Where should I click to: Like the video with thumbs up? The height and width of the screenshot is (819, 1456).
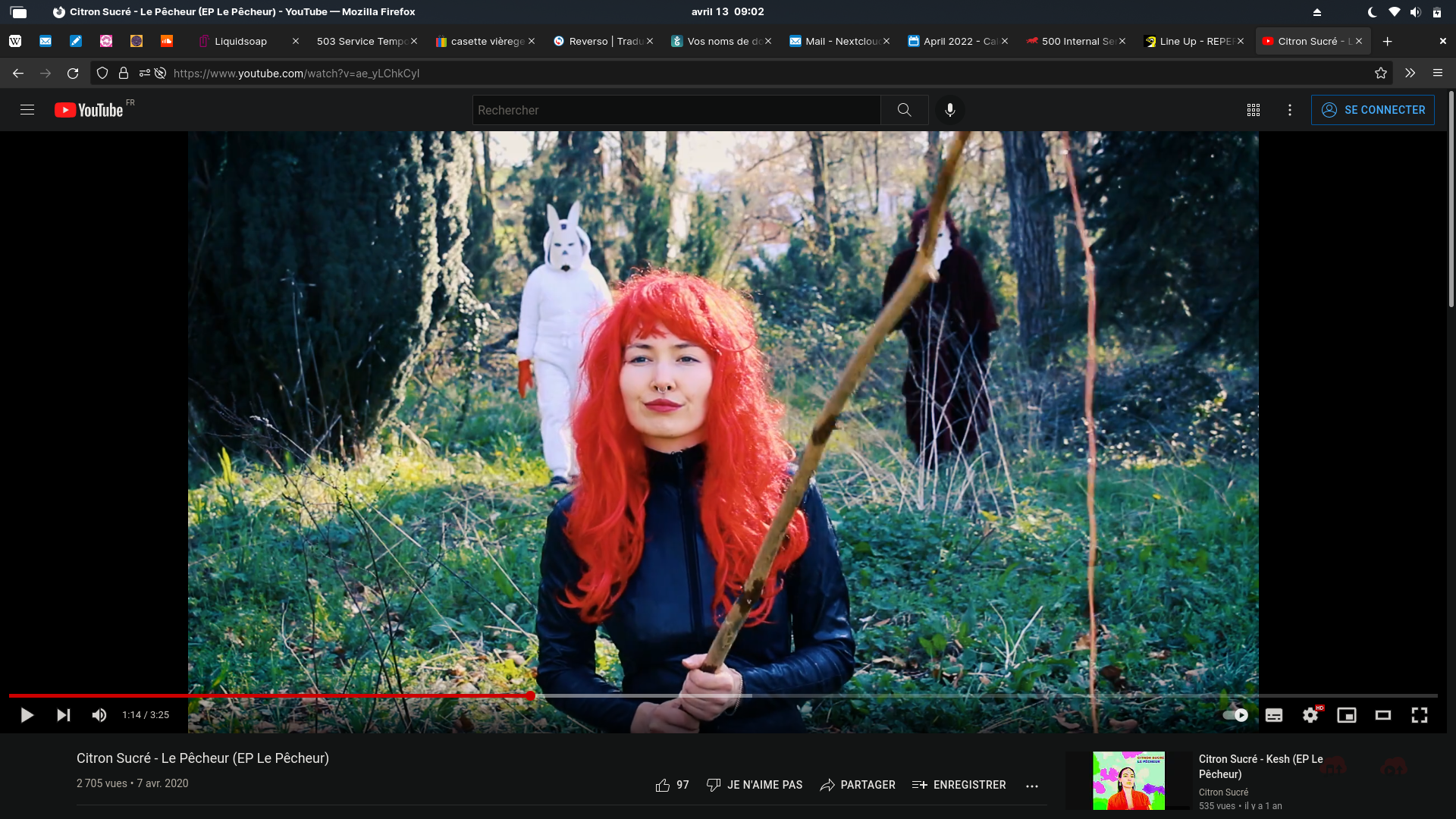pyautogui.click(x=663, y=785)
